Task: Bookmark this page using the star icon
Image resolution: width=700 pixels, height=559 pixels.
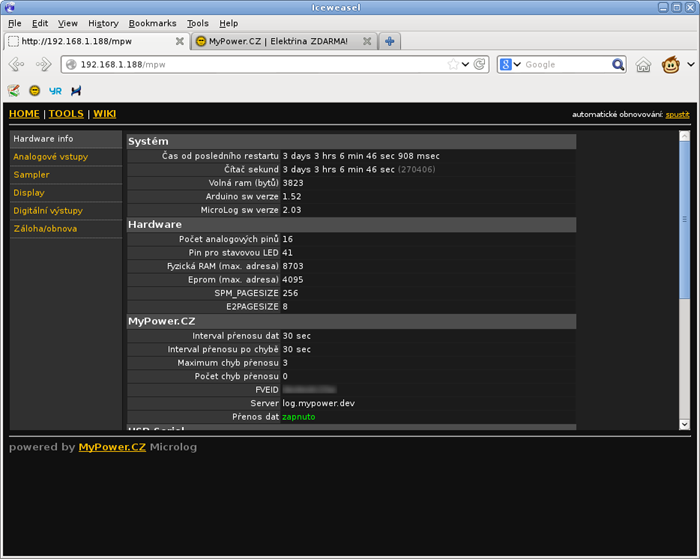Action: [x=454, y=65]
